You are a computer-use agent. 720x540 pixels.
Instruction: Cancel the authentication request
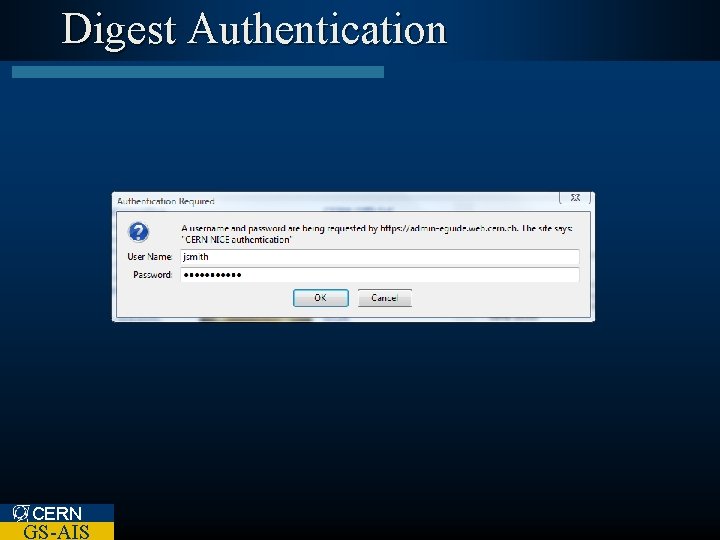(x=384, y=298)
